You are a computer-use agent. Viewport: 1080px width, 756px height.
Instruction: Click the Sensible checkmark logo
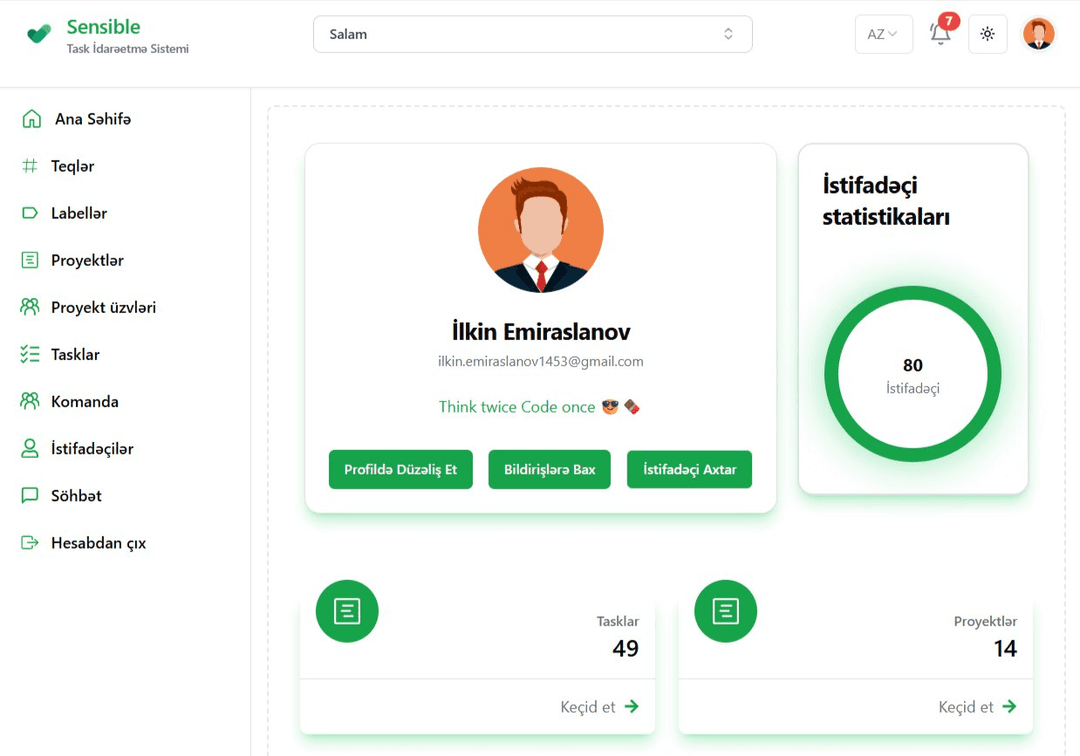(39, 34)
